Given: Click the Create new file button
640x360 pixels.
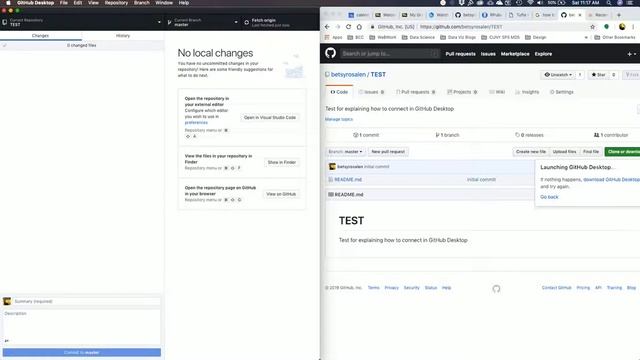Looking at the screenshot, I should [x=531, y=152].
